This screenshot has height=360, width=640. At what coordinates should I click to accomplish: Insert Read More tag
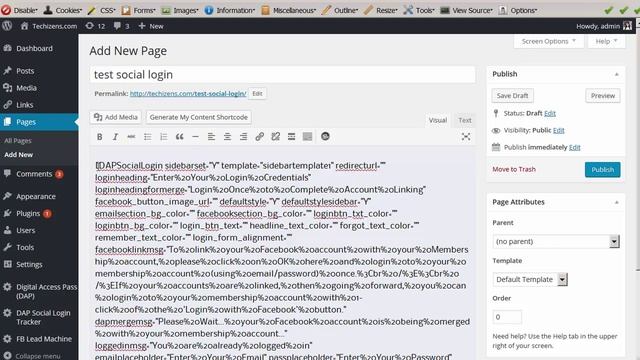coord(291,137)
